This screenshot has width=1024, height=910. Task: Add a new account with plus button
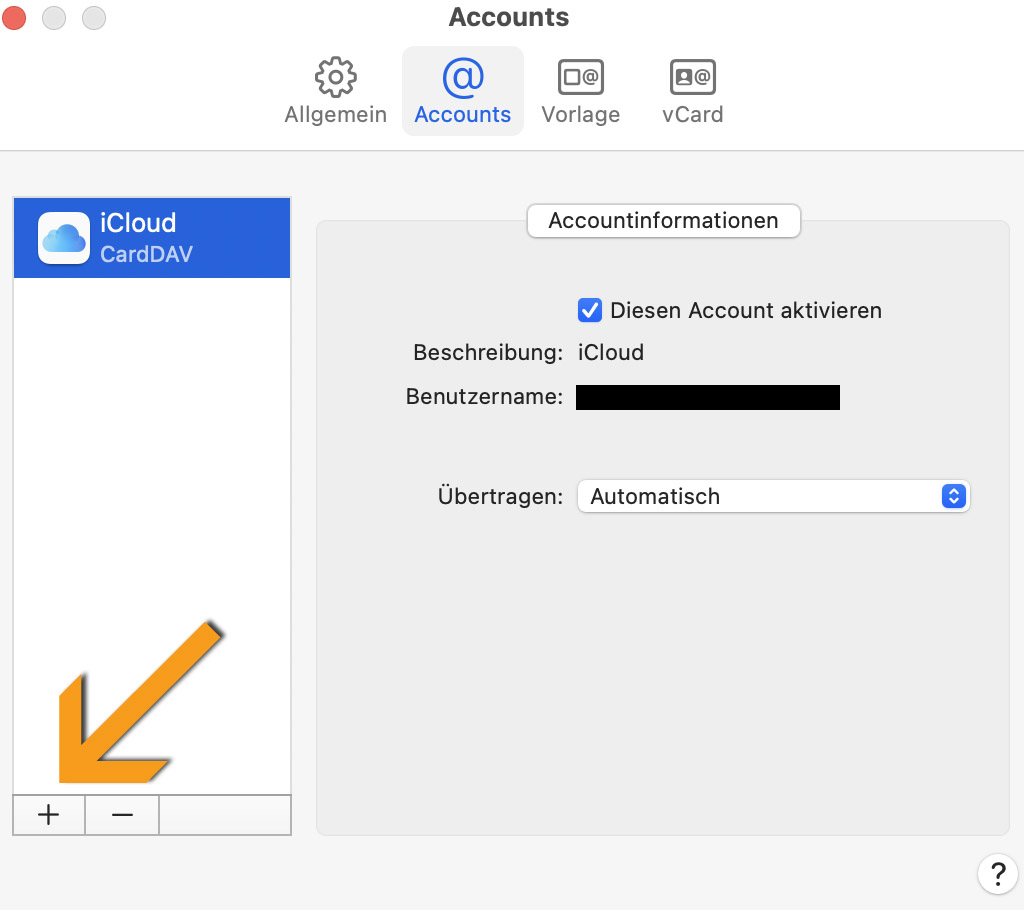coord(48,815)
